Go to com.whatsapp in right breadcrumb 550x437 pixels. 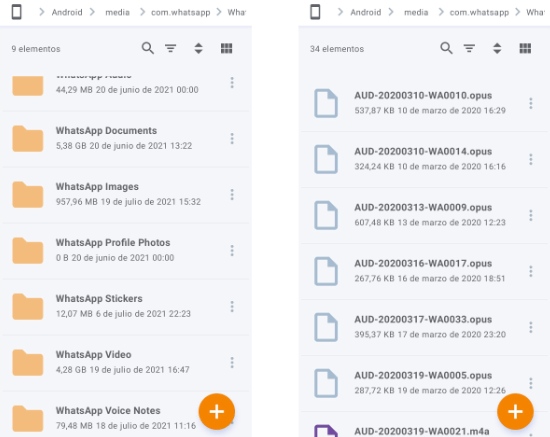pyautogui.click(x=479, y=13)
